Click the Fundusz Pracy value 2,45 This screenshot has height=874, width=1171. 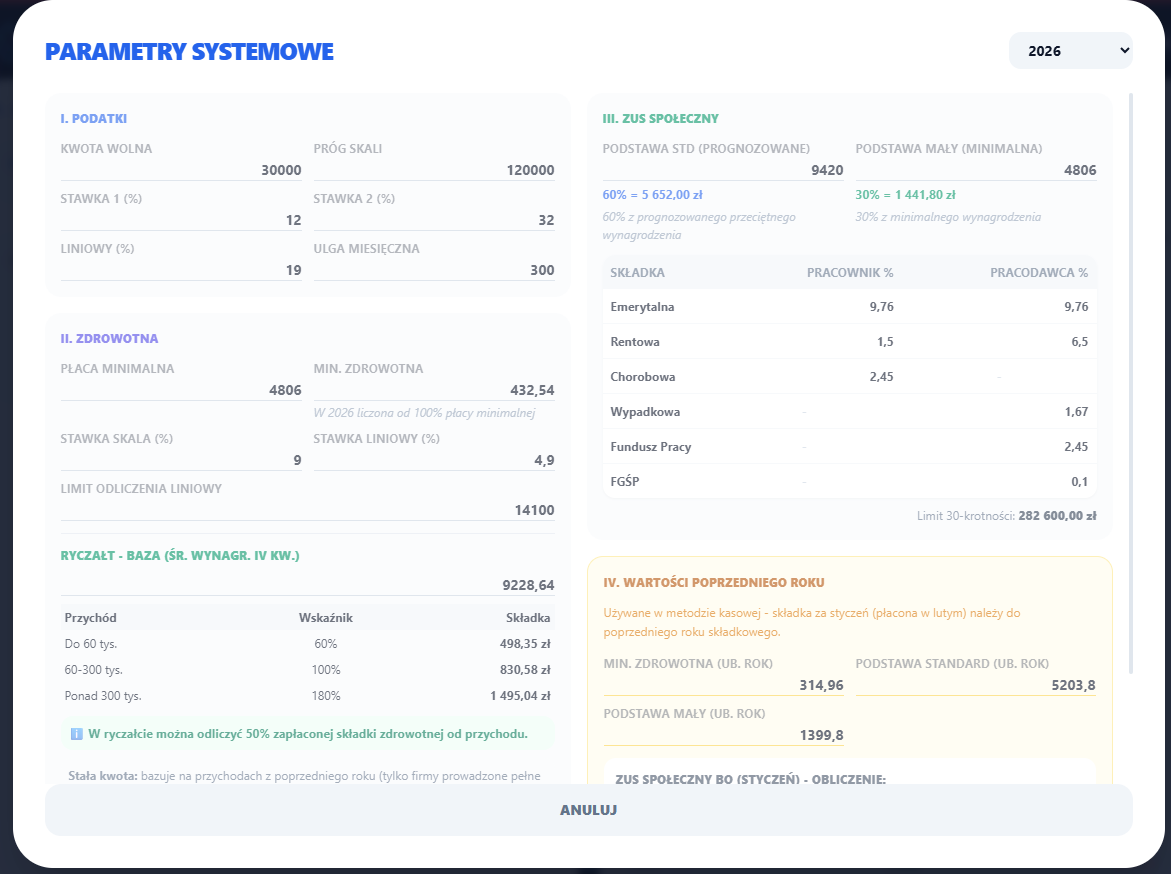[x=1076, y=447]
